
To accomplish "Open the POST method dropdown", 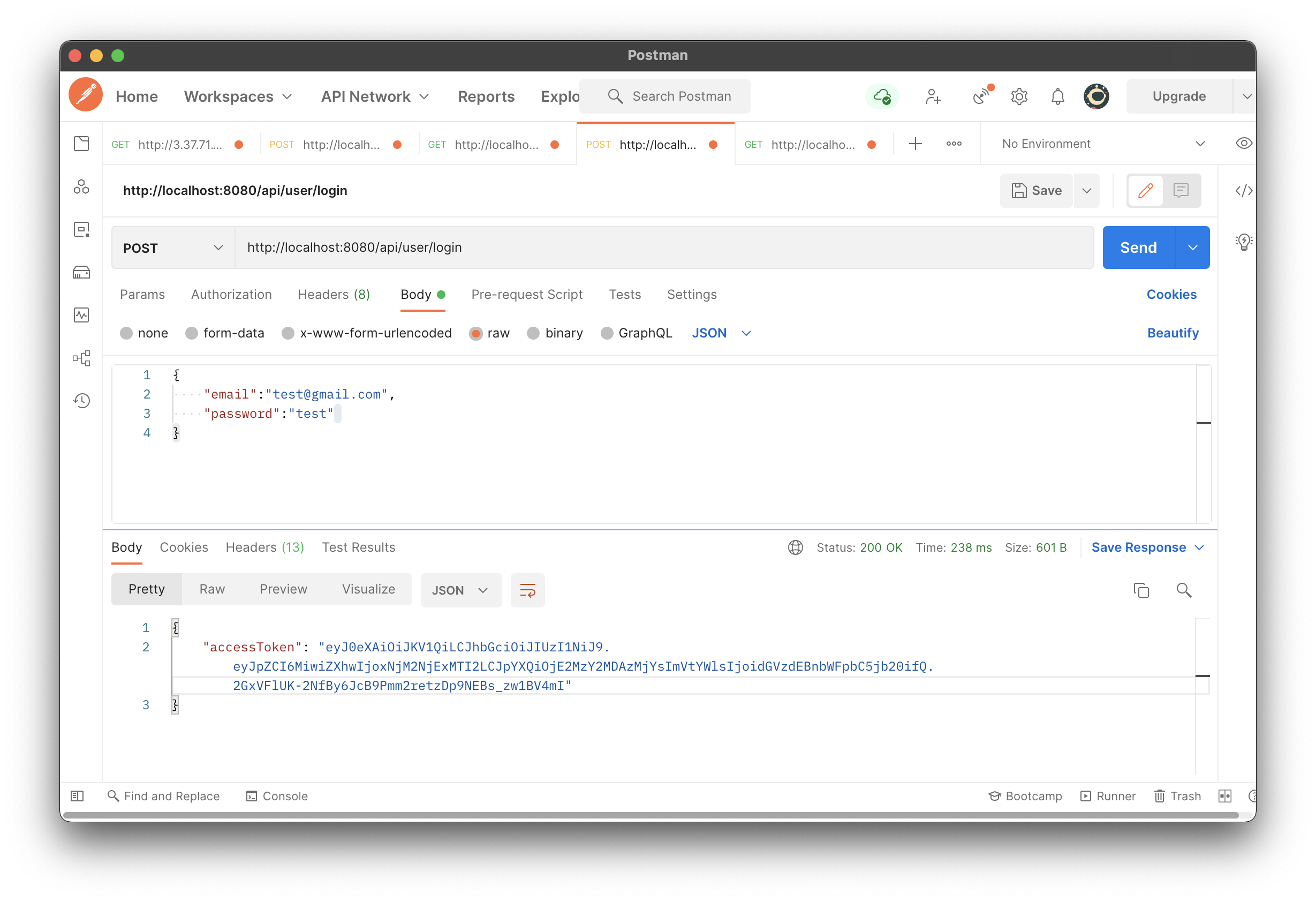I will (x=173, y=247).
